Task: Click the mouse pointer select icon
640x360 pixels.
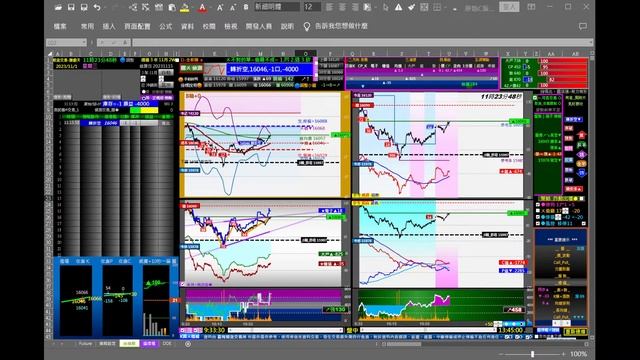Action: click(385, 7)
